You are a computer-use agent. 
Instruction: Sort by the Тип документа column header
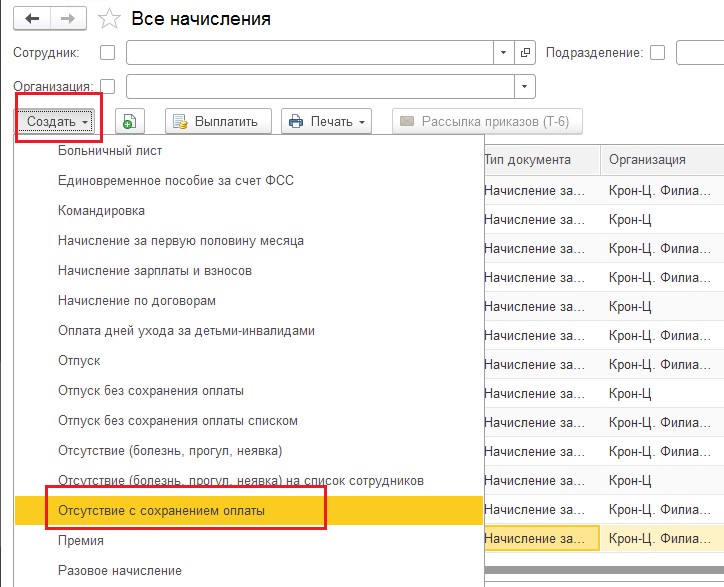tap(542, 160)
